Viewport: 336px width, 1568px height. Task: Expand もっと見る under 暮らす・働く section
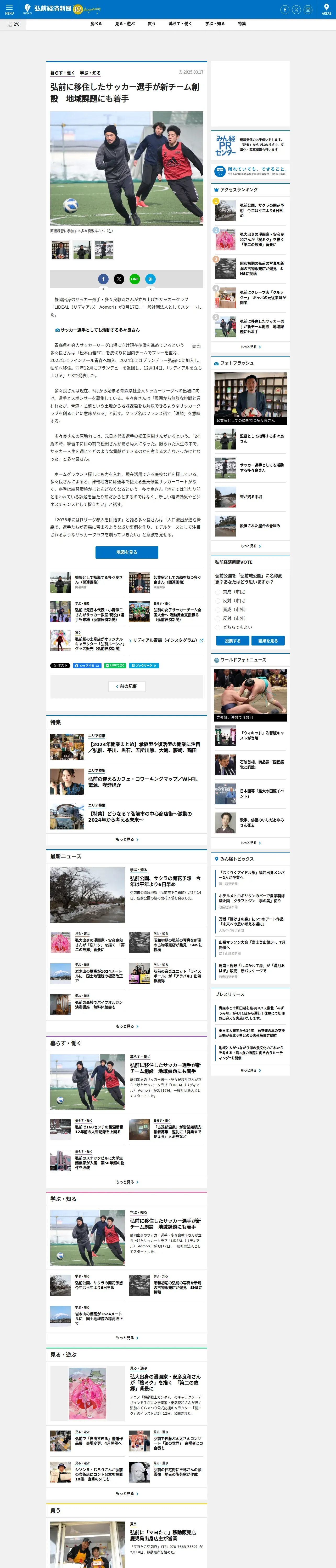[x=127, y=1182]
